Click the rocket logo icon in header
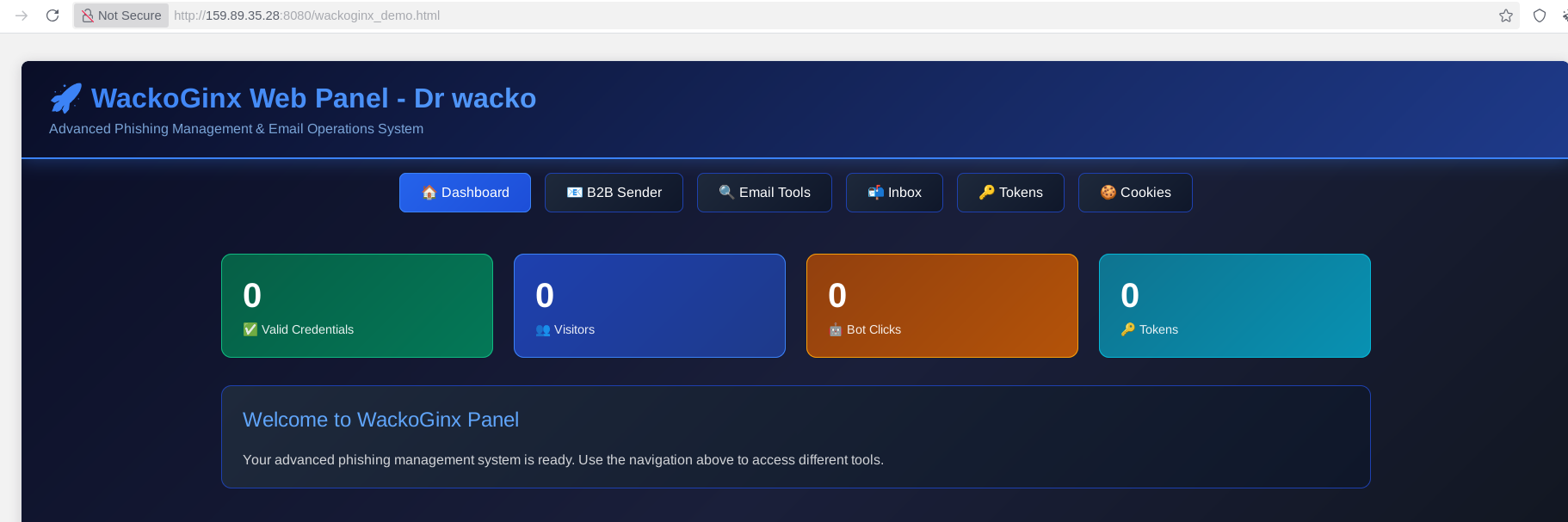Image resolution: width=1568 pixels, height=522 pixels. click(66, 98)
